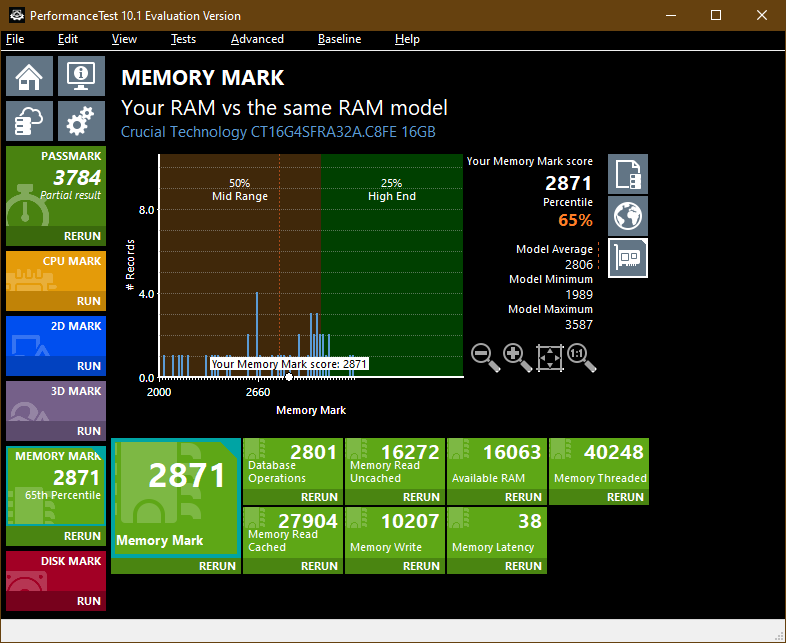Open the save results document icon

pos(628,174)
